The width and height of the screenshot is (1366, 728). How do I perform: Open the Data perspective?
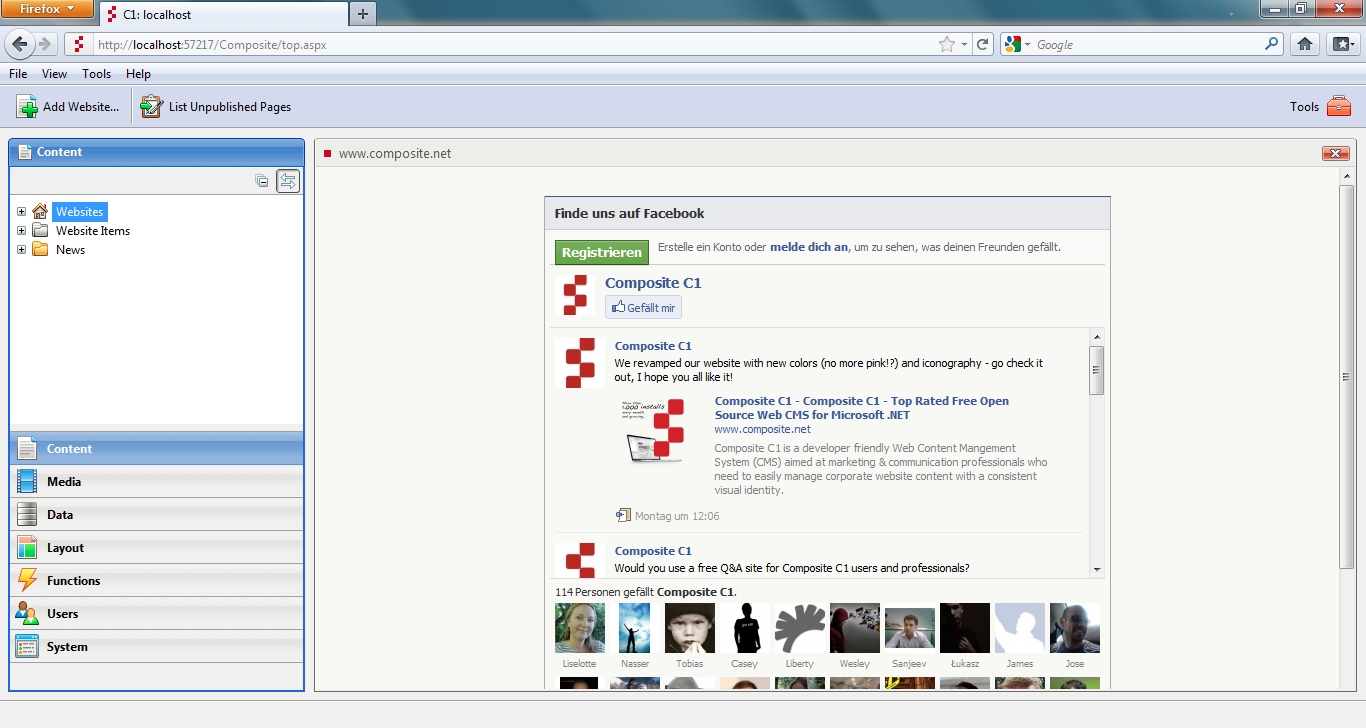coord(60,515)
